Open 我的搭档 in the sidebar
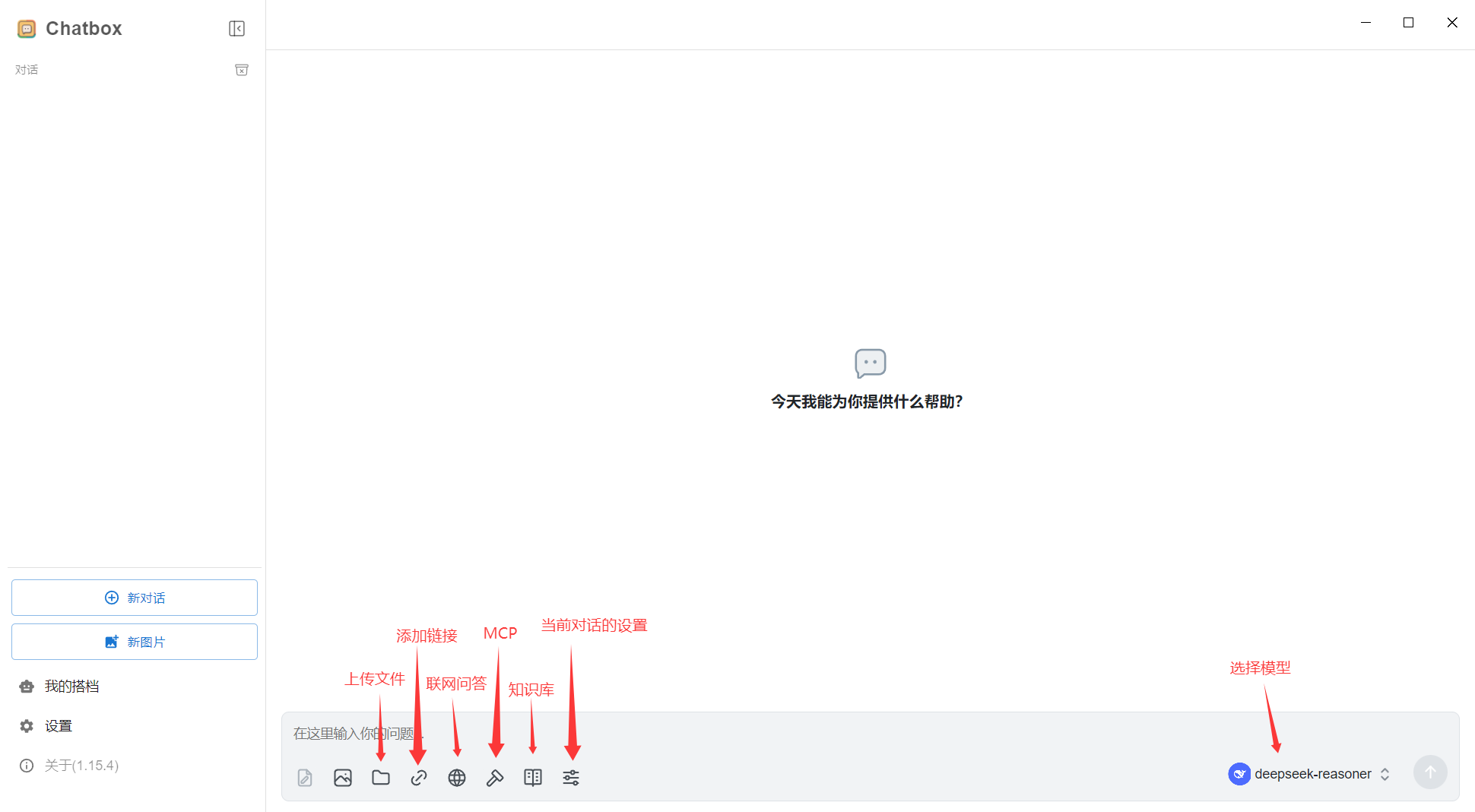This screenshot has height=812, width=1475. [x=71, y=687]
